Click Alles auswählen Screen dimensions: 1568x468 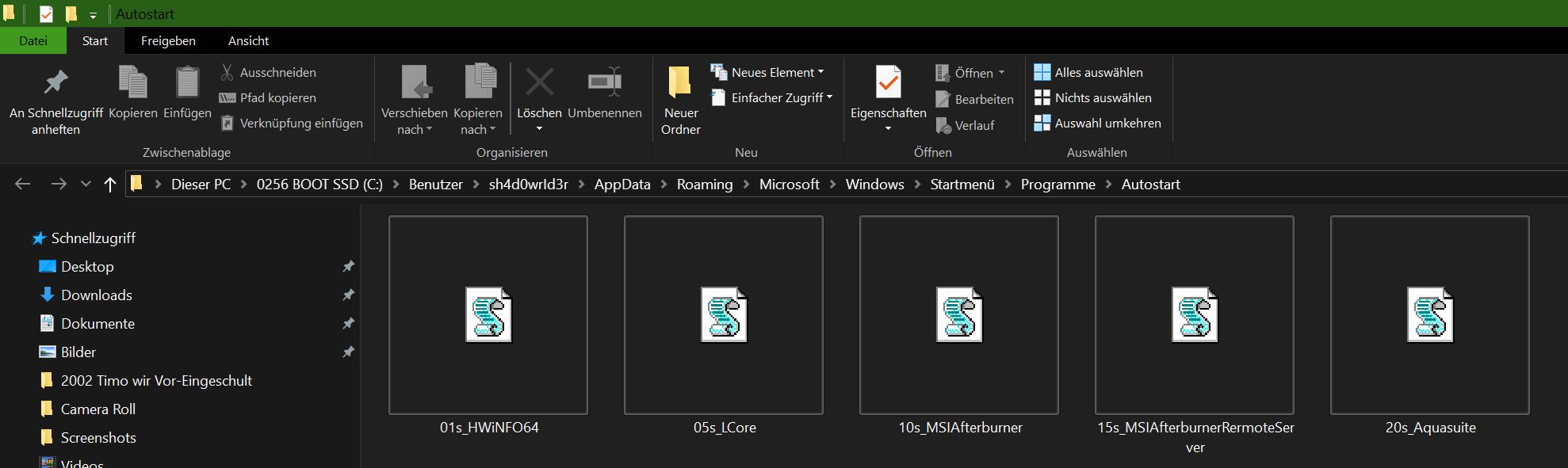[1088, 72]
